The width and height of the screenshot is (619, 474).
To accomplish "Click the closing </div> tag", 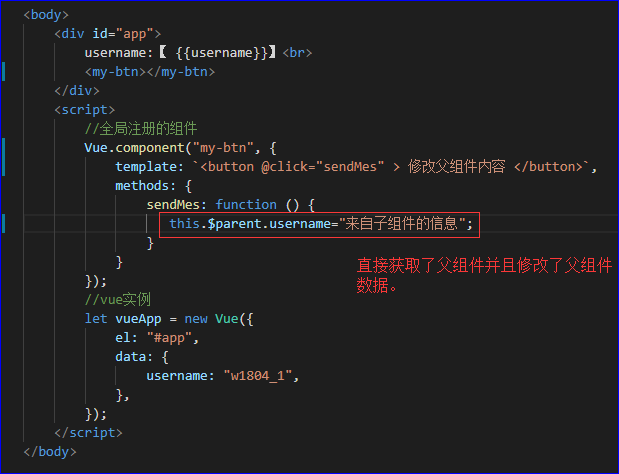I will pos(77,91).
